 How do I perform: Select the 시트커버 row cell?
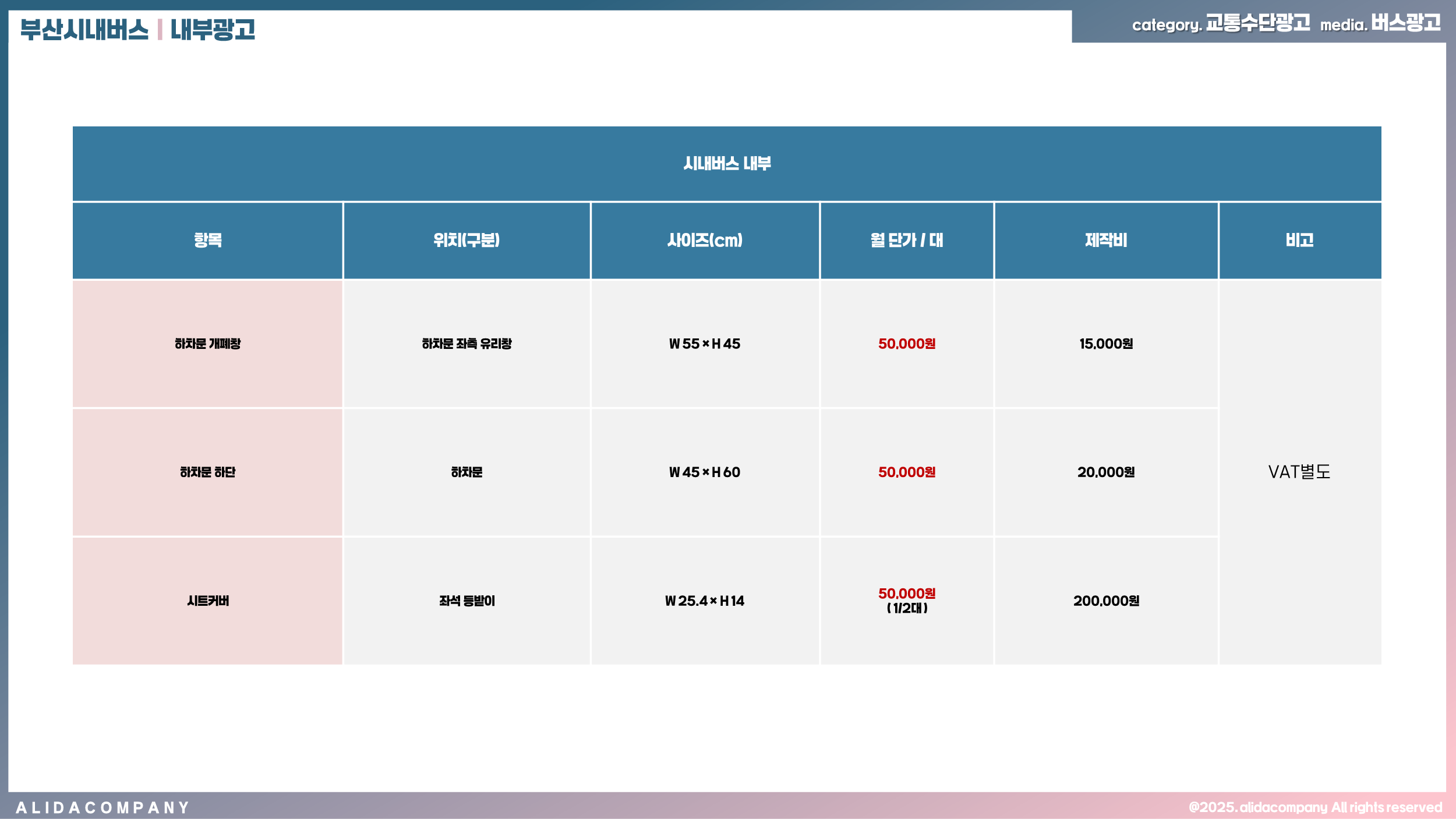[x=208, y=601]
